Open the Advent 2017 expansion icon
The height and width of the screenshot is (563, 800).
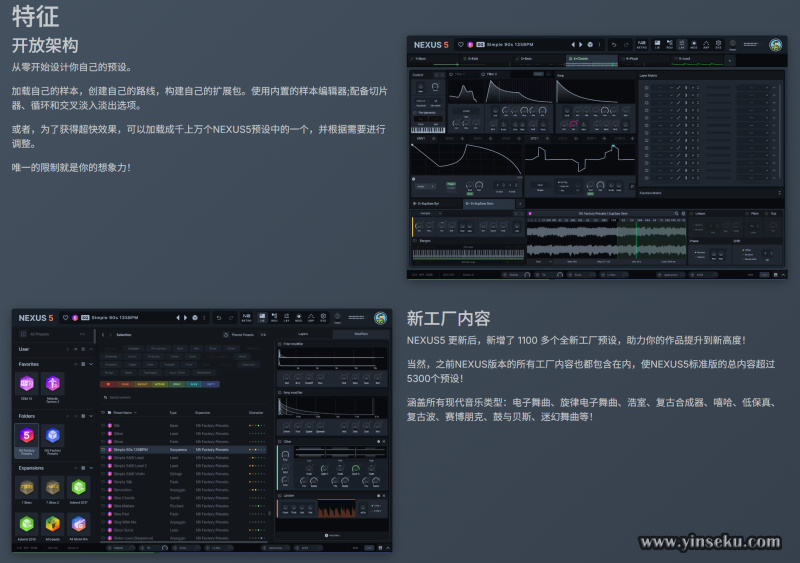click(79, 486)
